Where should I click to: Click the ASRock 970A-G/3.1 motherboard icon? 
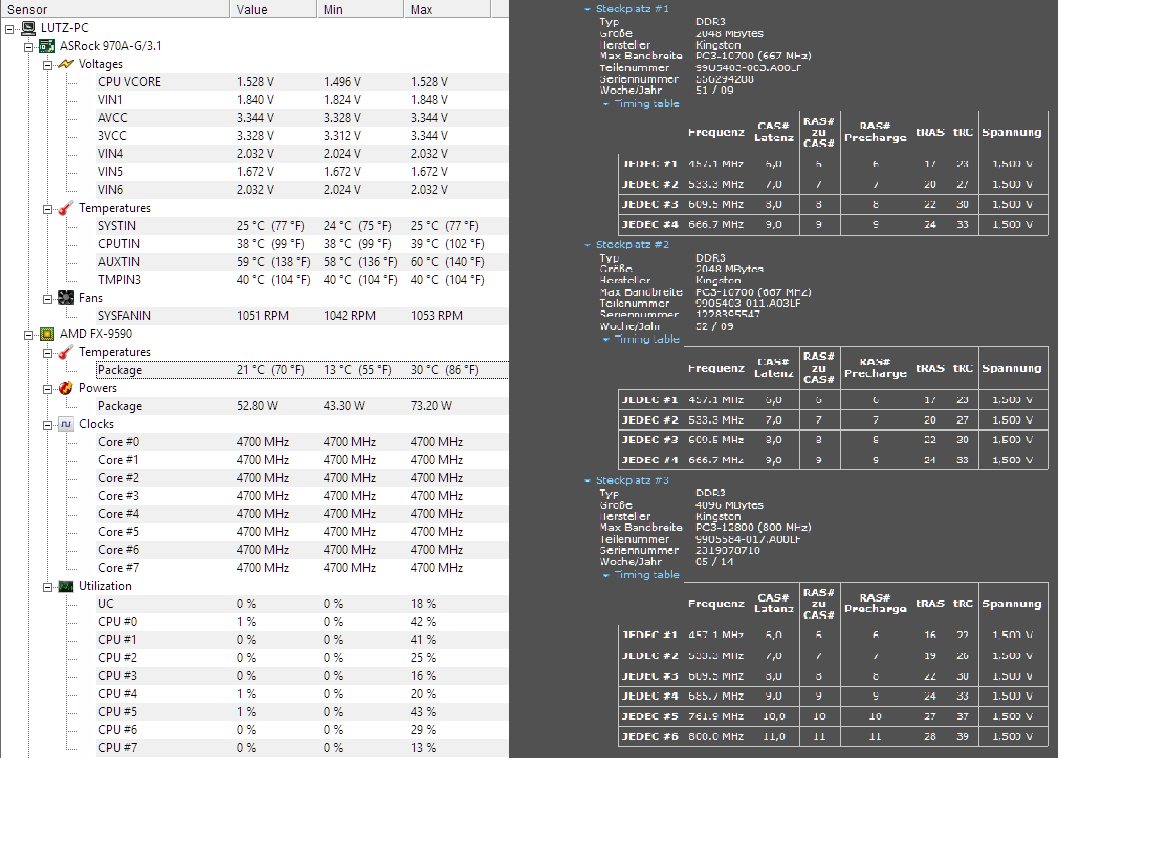click(47, 46)
